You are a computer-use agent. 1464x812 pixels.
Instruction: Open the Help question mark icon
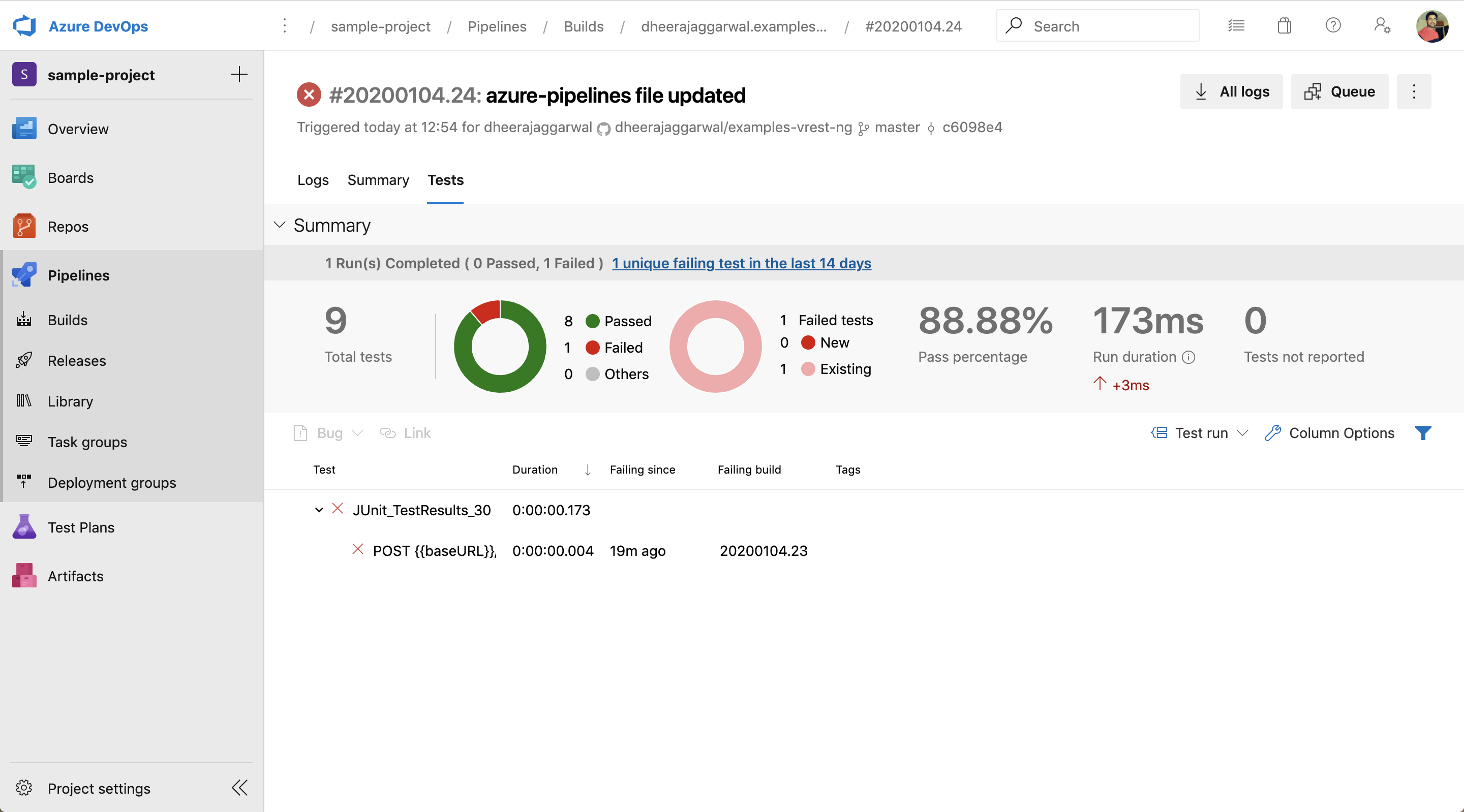click(x=1333, y=25)
